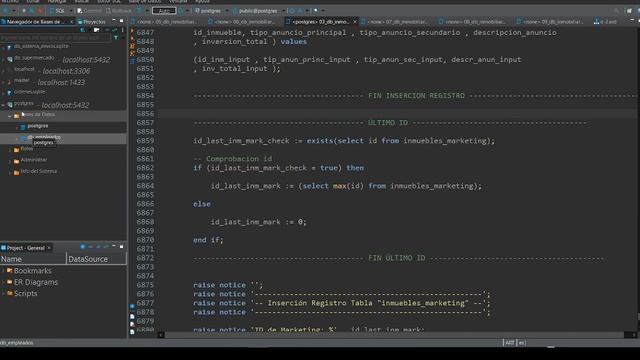Expand the Info del Sistema folder
The height and width of the screenshot is (360, 640).
tap(10, 172)
